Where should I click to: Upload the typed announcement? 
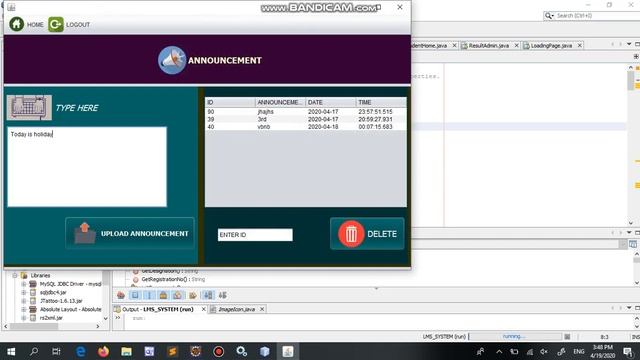point(130,233)
